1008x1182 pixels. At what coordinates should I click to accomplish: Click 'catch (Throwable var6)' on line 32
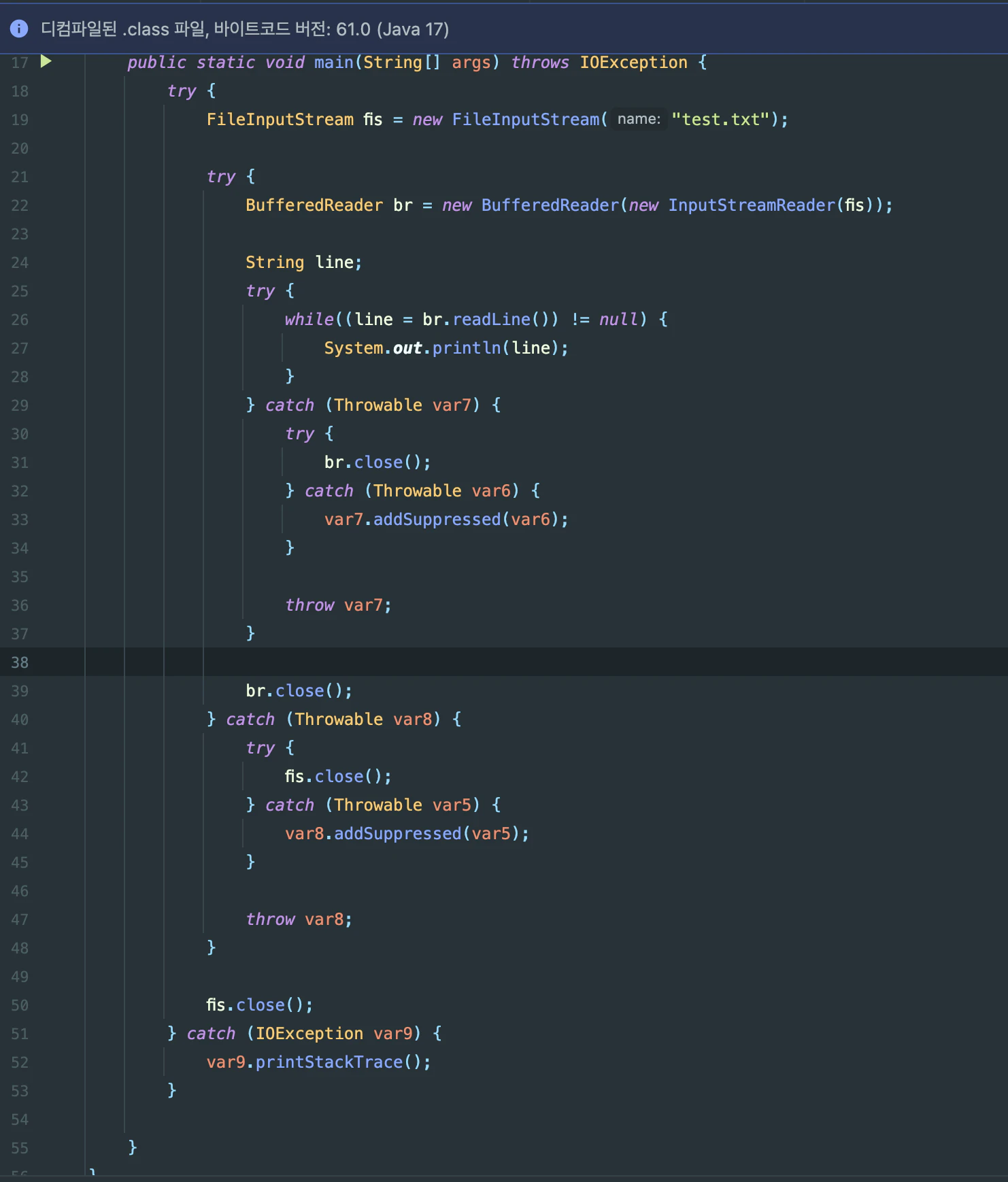(412, 491)
